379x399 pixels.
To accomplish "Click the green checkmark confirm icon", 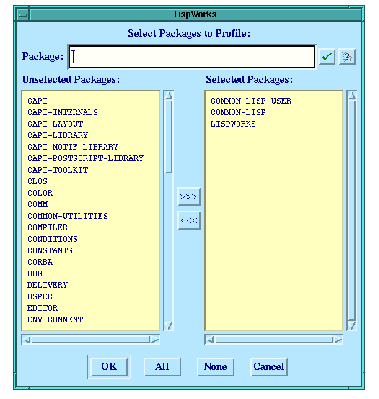I will point(327,57).
